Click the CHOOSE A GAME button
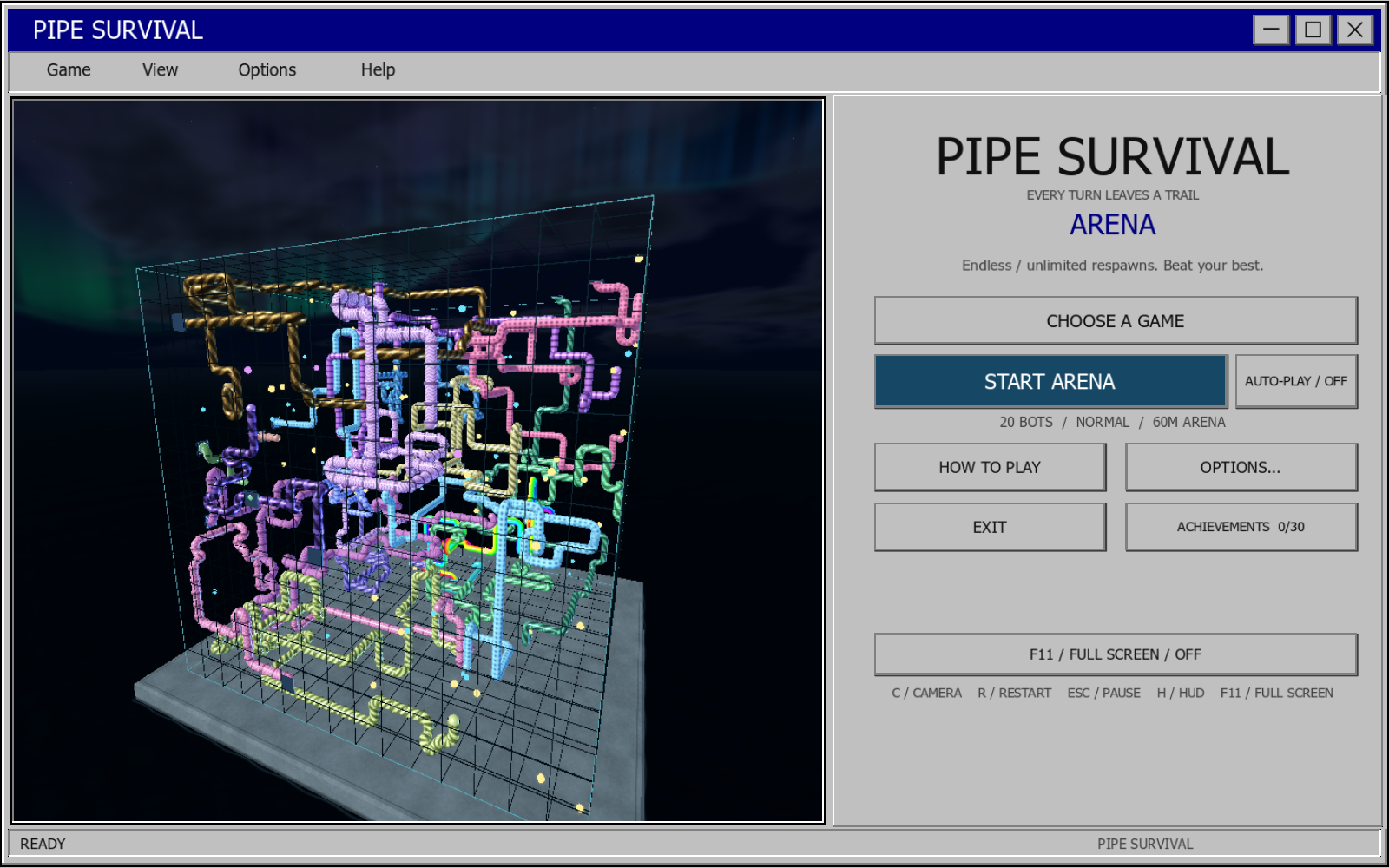Image resolution: width=1389 pixels, height=868 pixels. point(1116,321)
